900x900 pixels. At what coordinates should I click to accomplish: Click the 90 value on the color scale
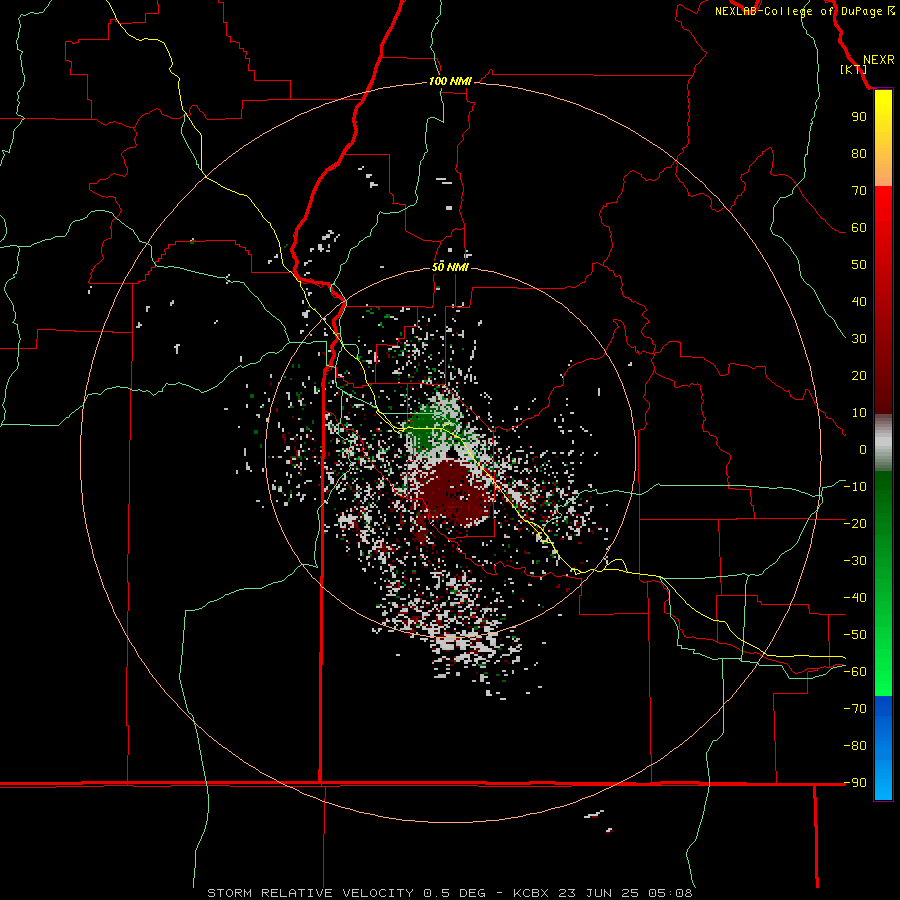pos(859,117)
